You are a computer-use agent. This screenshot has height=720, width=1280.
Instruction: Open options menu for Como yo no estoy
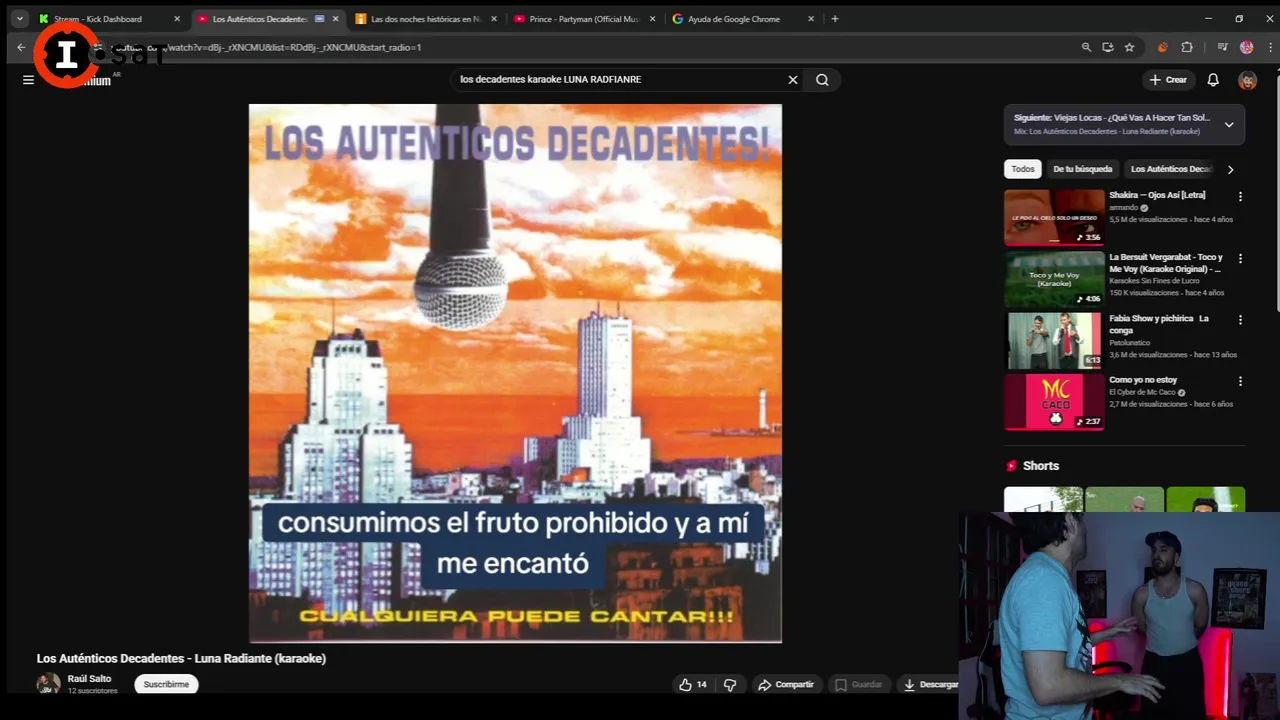pos(1240,381)
